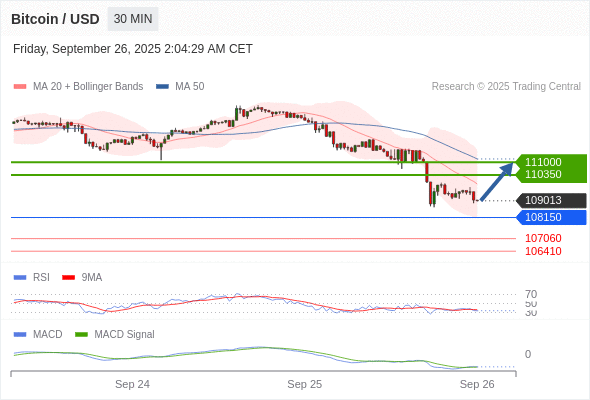The width and height of the screenshot is (590, 400).
Task: Click the 108150 blue pivot label
Action: [551, 217]
